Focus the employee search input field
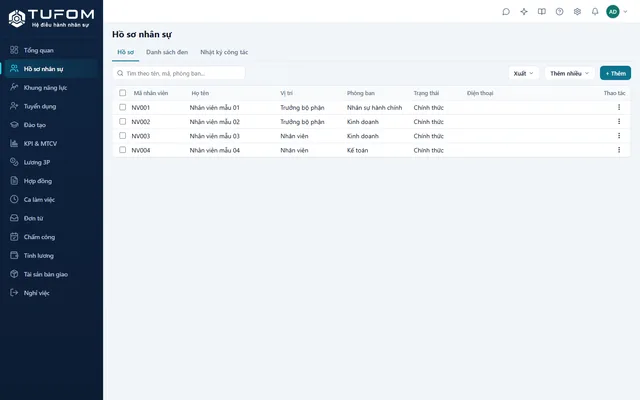Image resolution: width=640 pixels, height=400 pixels. coord(179,73)
